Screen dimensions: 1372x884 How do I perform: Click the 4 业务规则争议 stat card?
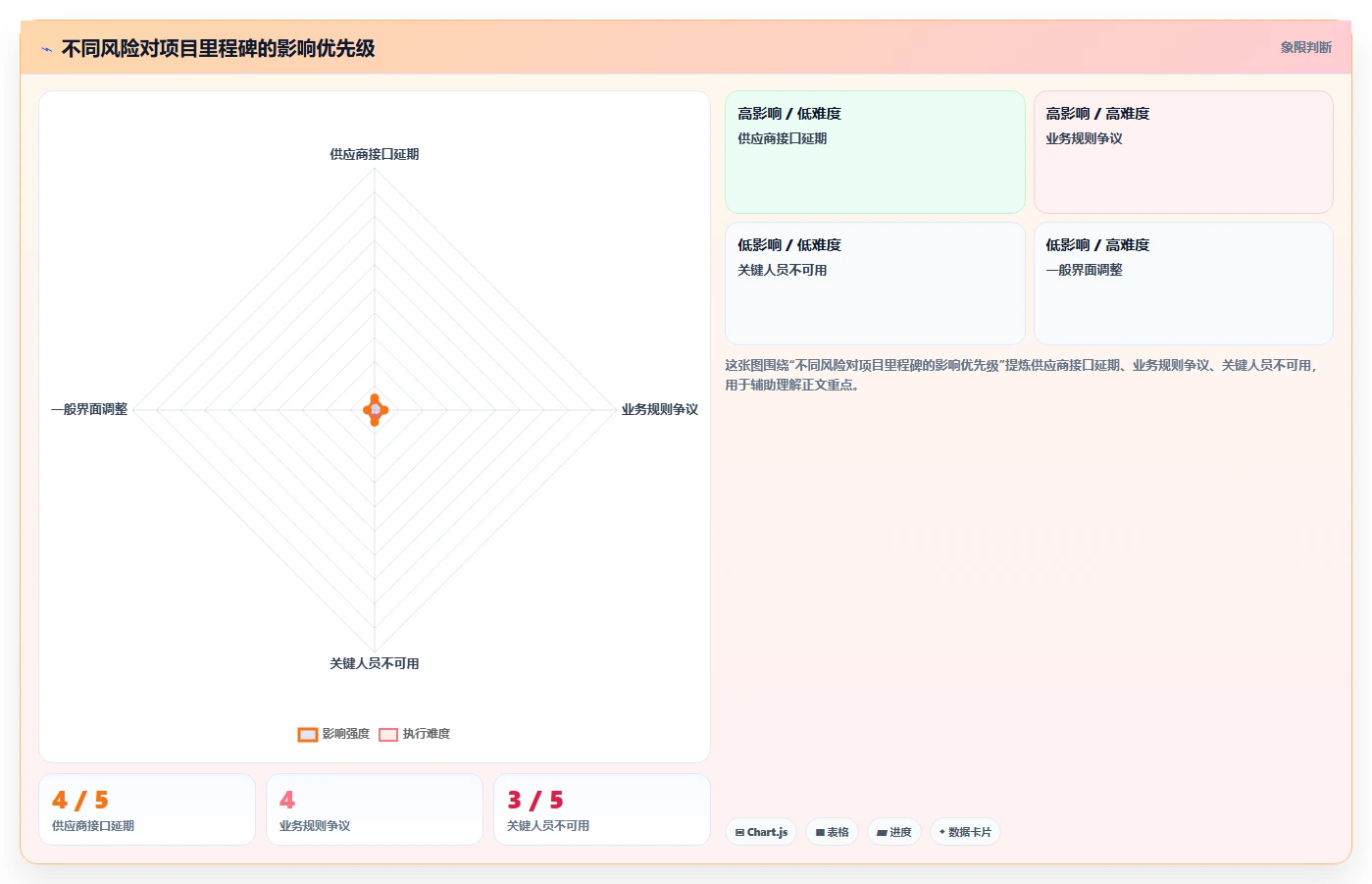(x=375, y=809)
